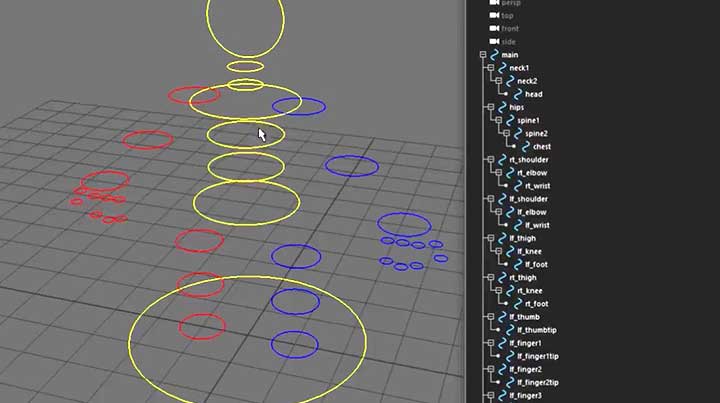Image resolution: width=720 pixels, height=403 pixels.
Task: Select the curve icon of spine1
Action: point(510,120)
